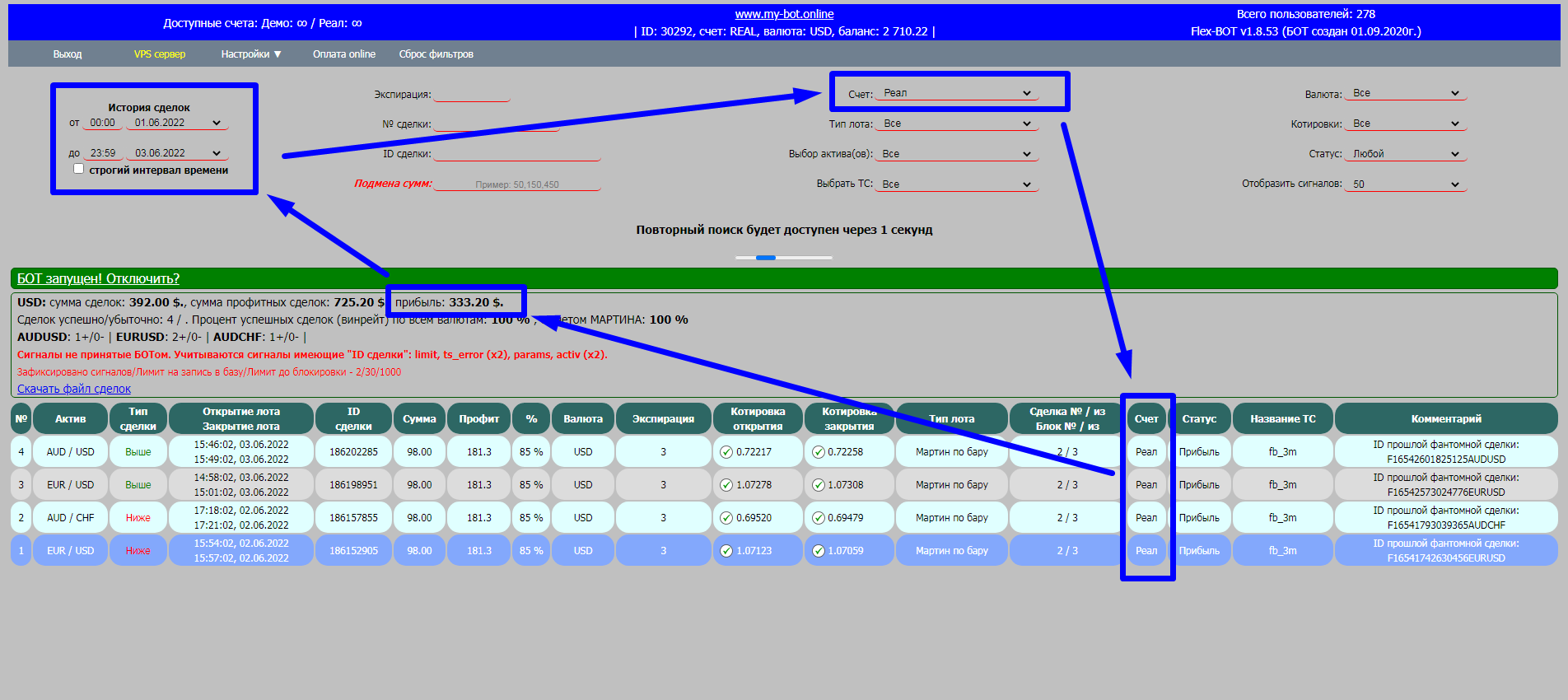Click check icon next to closing quote 0.72258
The height and width of the screenshot is (700, 1568).
pyautogui.click(x=819, y=452)
